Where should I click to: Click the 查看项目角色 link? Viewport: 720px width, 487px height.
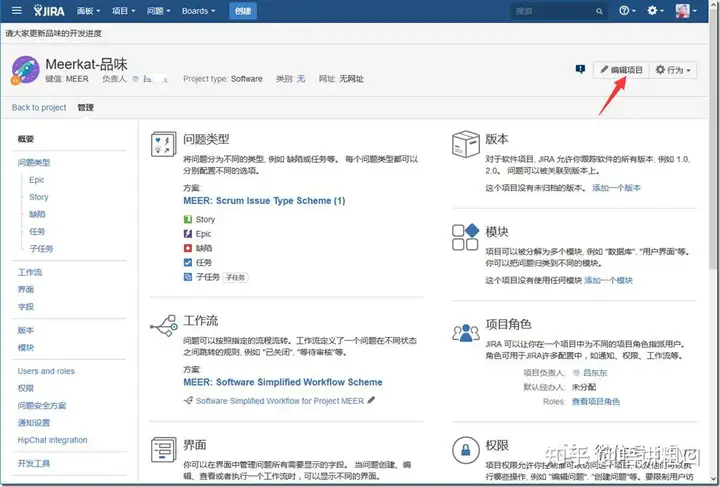click(596, 402)
